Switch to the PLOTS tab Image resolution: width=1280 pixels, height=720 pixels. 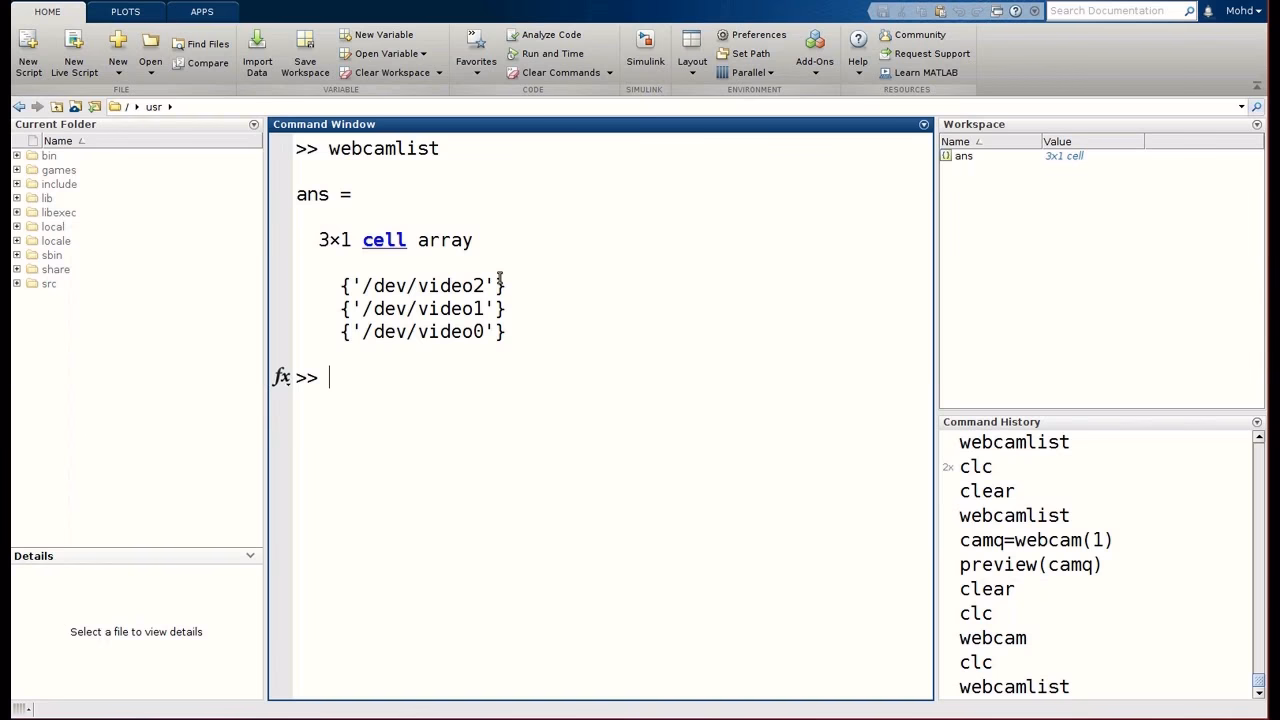[x=125, y=11]
